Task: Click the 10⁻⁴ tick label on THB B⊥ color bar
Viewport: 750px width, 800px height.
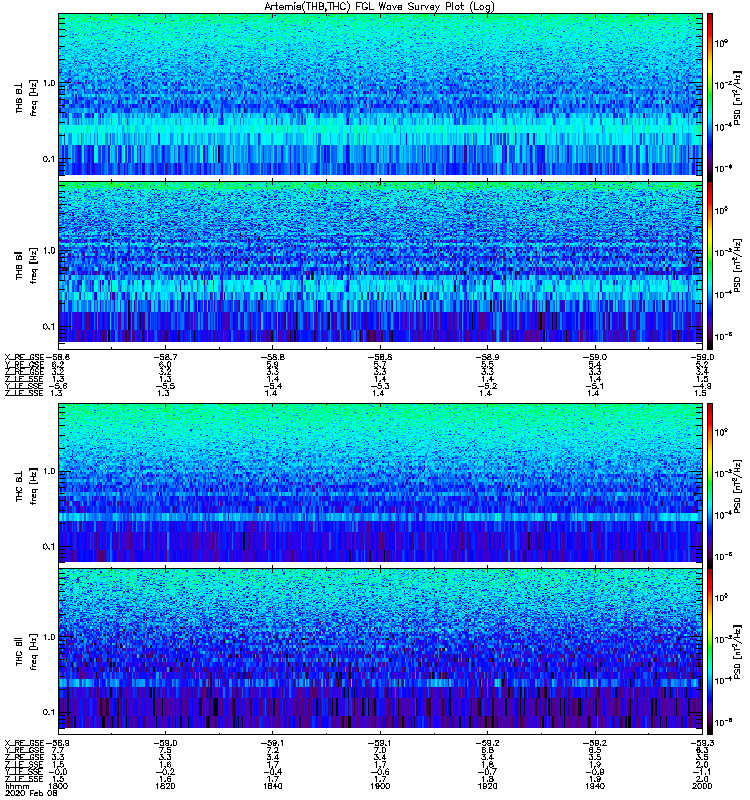Action: pyautogui.click(x=722, y=127)
